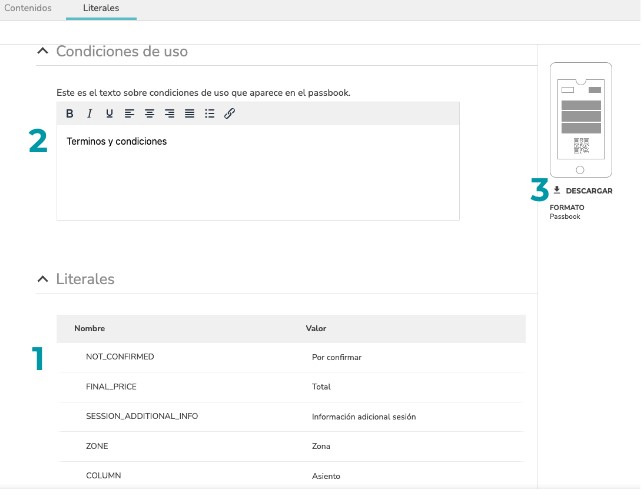Switch to the Contenidos tab
Image resolution: width=644 pixels, height=494 pixels.
(x=28, y=8)
